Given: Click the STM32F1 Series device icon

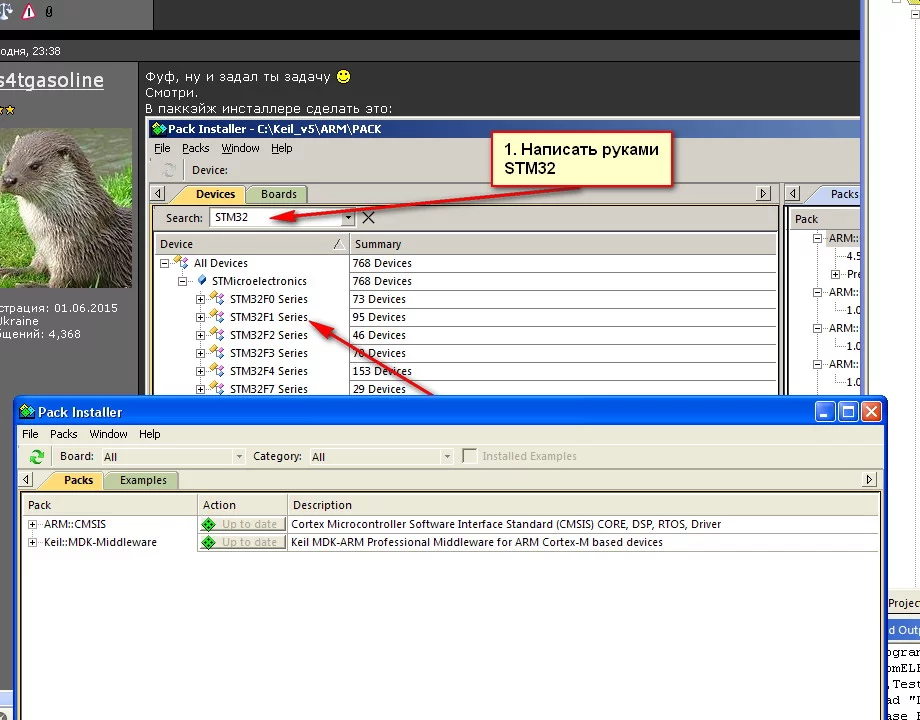Looking at the screenshot, I should [217, 317].
